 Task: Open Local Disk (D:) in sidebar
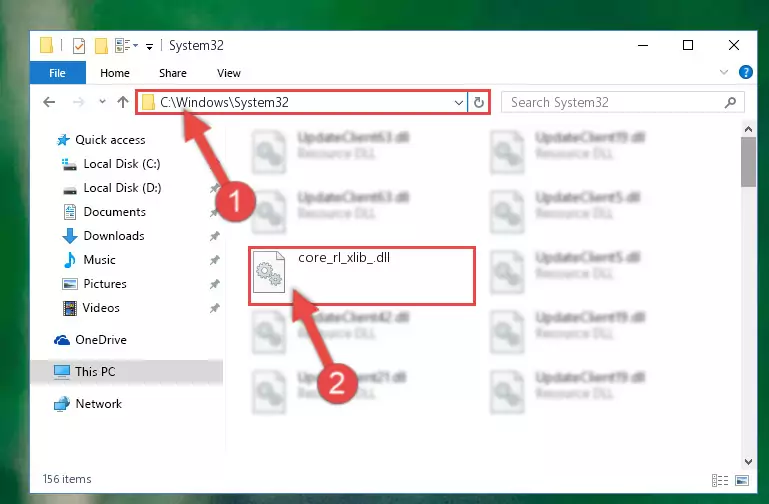click(x=122, y=188)
